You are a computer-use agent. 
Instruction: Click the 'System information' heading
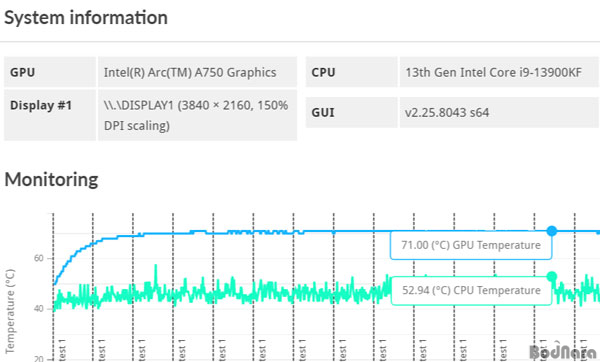(86, 18)
